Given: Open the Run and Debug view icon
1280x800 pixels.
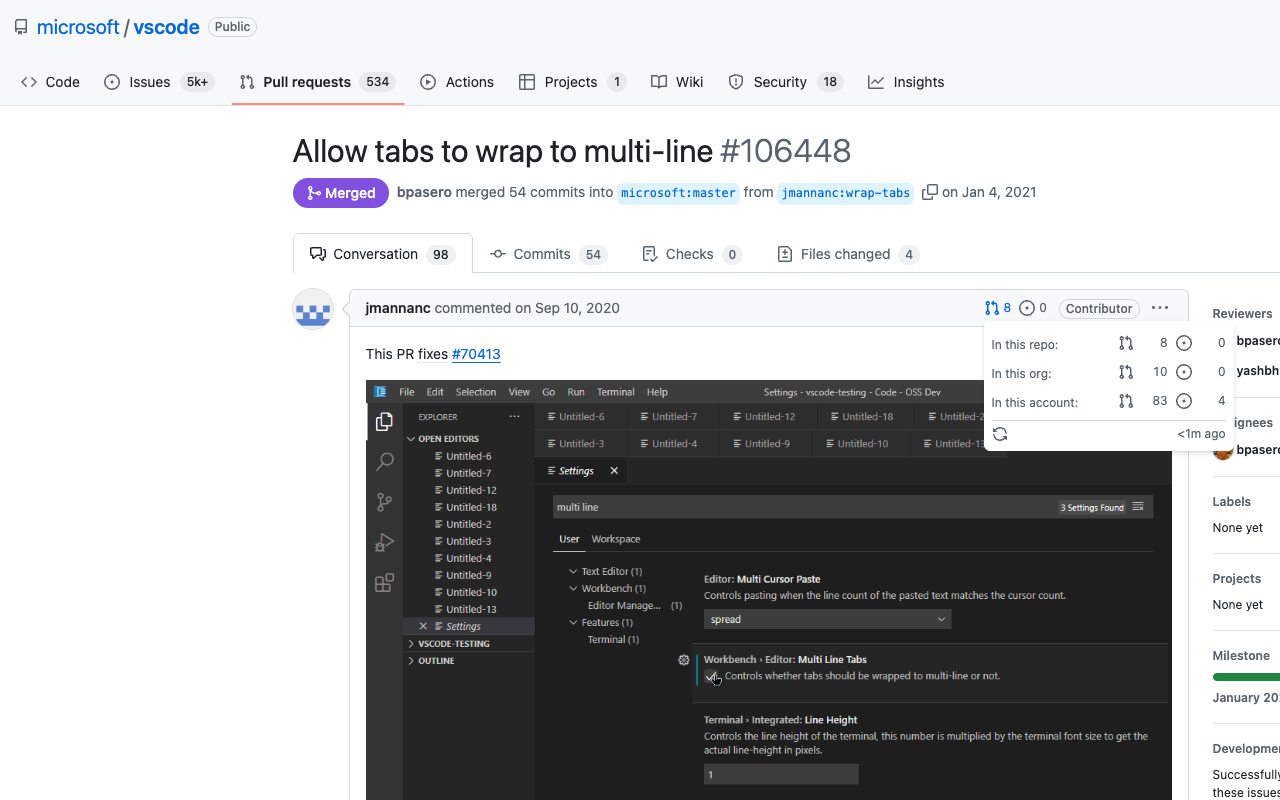Looking at the screenshot, I should tap(384, 542).
